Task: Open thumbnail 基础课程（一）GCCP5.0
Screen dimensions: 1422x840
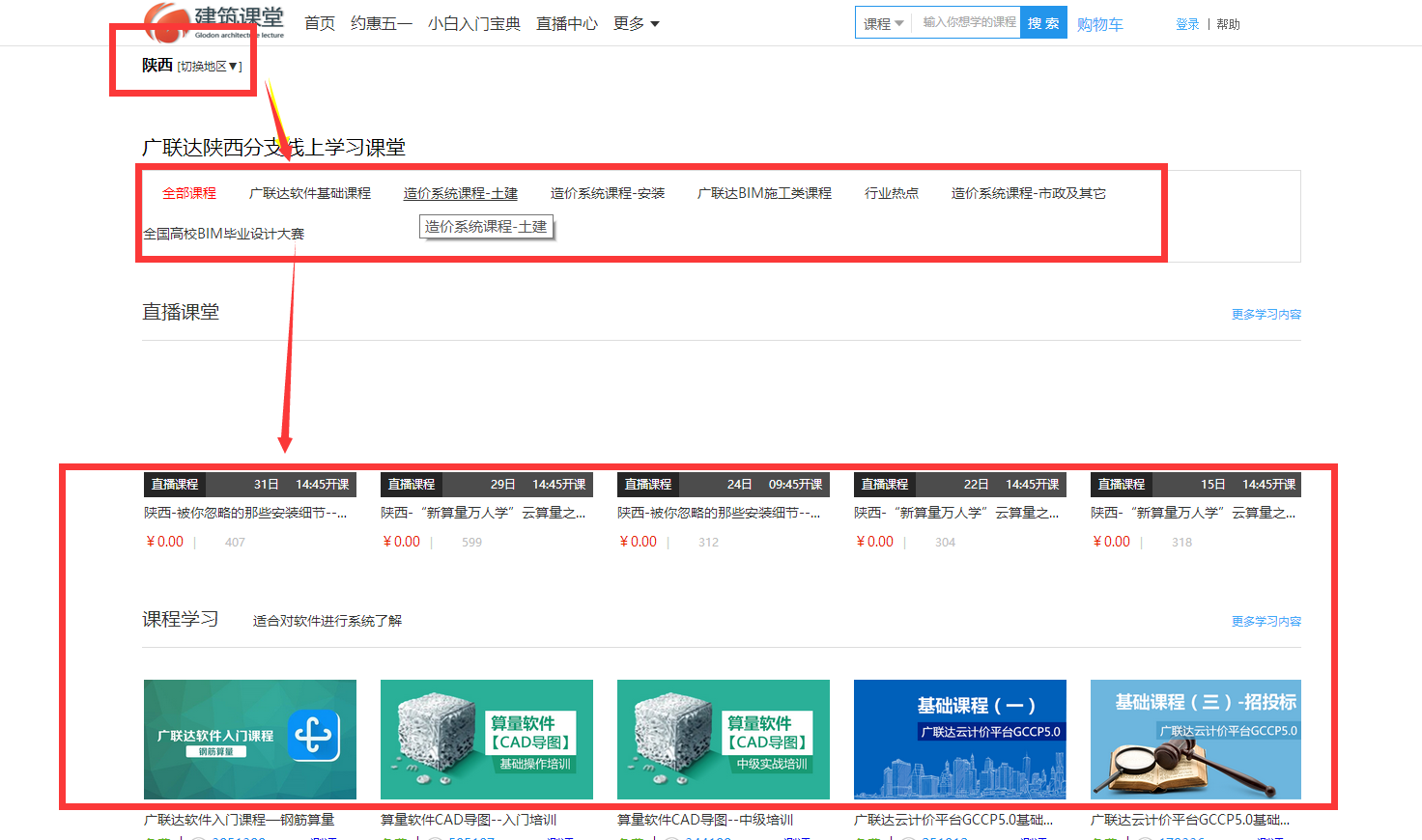Action: [960, 740]
